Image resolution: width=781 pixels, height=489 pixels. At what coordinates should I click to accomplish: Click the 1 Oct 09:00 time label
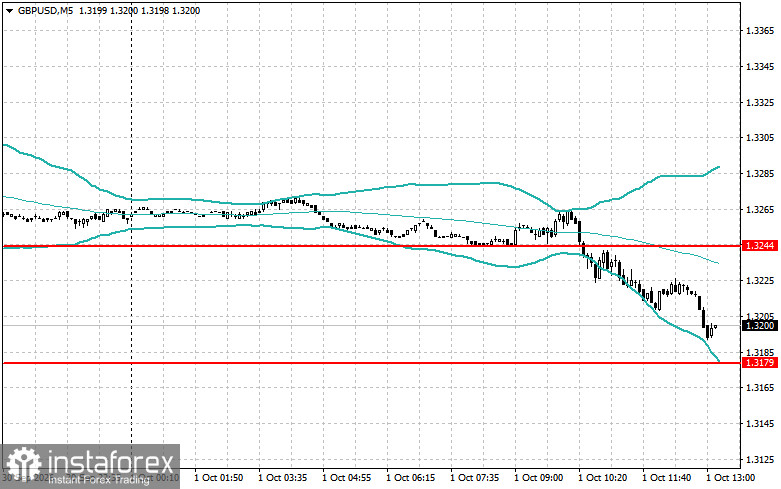(539, 478)
